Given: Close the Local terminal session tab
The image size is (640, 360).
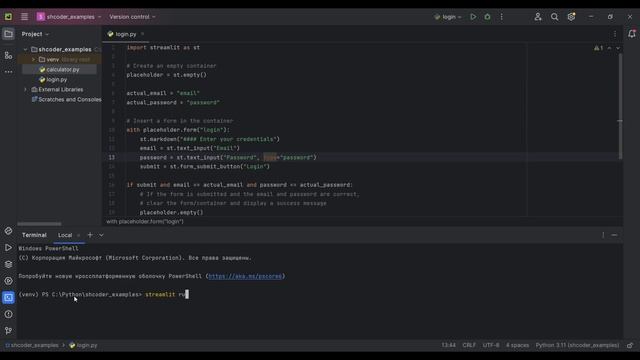Looking at the screenshot, I should tap(78, 235).
